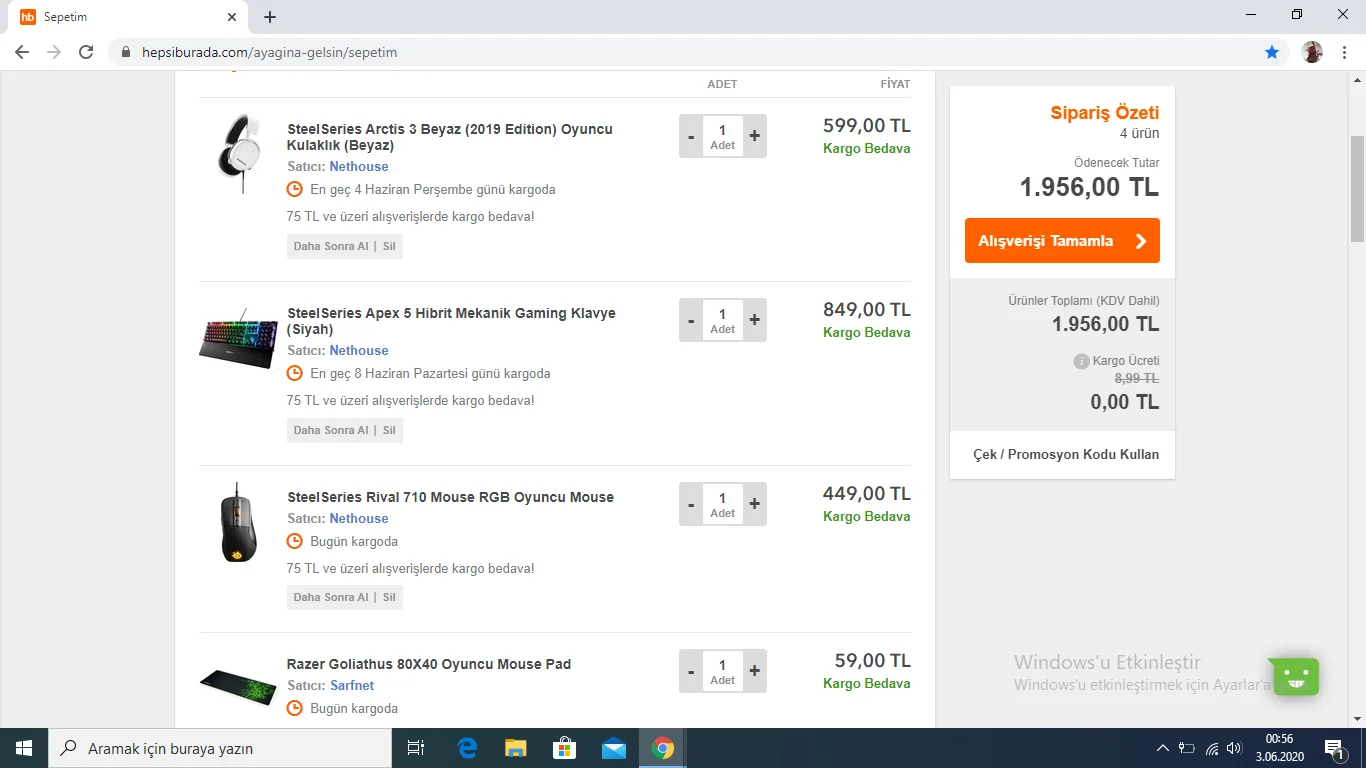This screenshot has width=1366, height=768.
Task: Remove the Arctis 3 headset with Sil
Action: coord(389,246)
